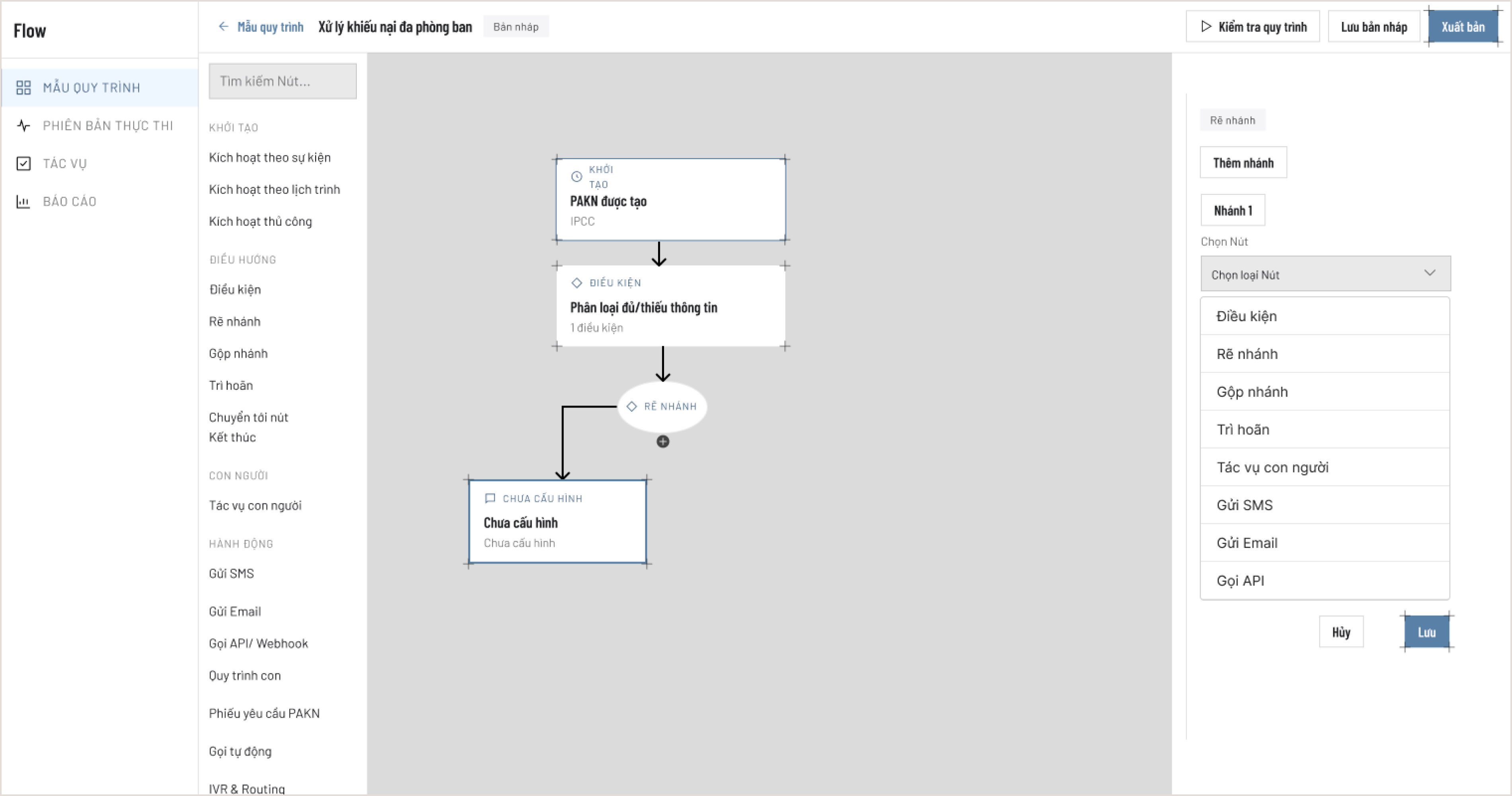This screenshot has width=1512, height=796.
Task: Click the Tác vụ checkbox icon in sidebar
Action: 23,163
